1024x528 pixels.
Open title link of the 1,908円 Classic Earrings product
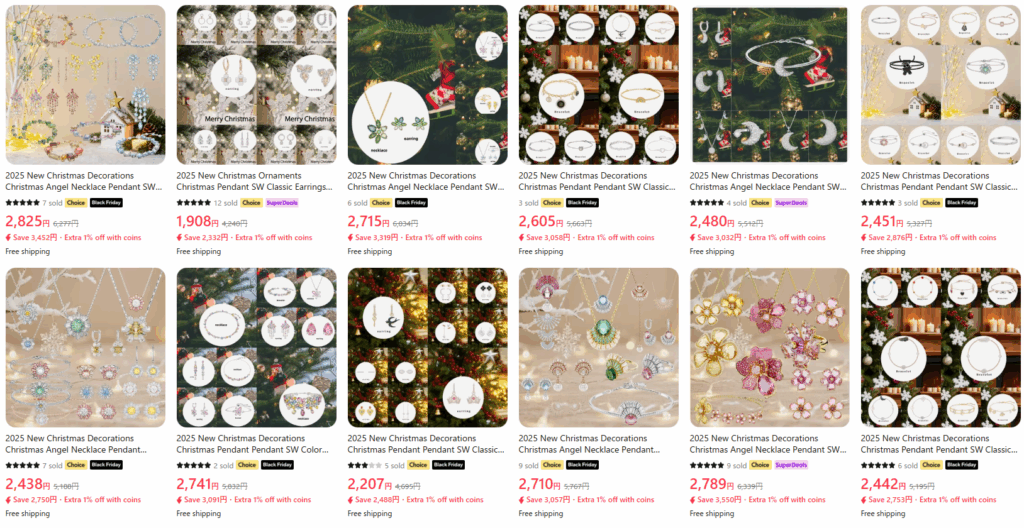[257, 181]
